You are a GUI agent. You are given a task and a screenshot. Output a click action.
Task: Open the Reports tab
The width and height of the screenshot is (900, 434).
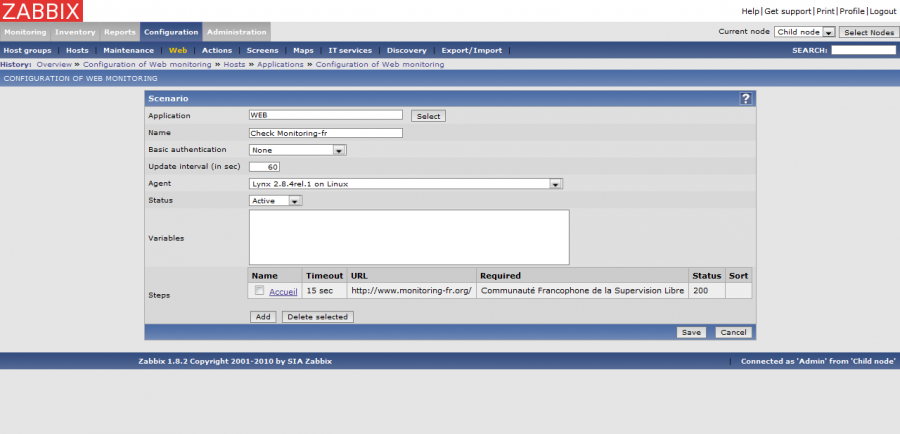coord(119,32)
